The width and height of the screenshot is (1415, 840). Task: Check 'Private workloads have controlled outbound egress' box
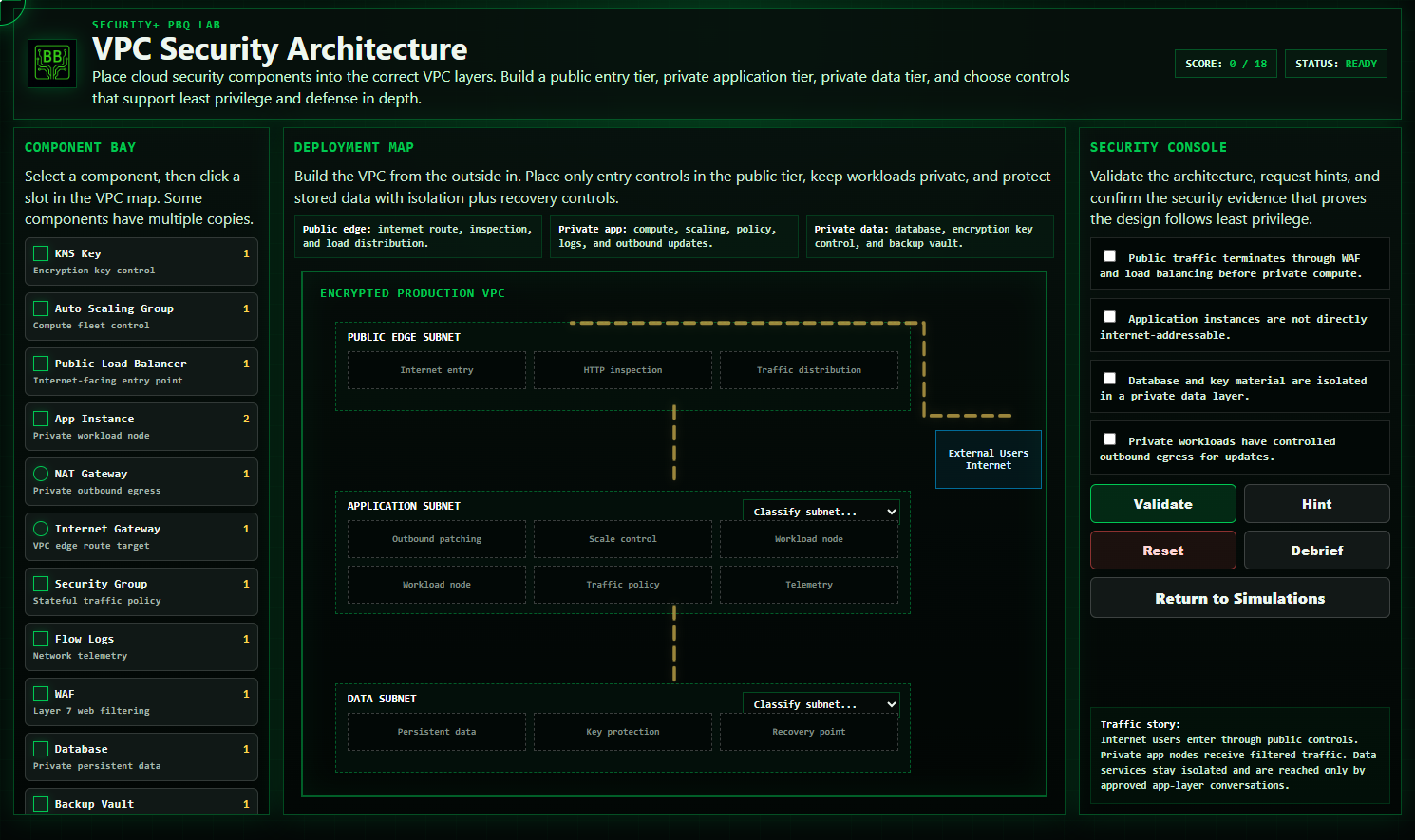click(x=1109, y=439)
